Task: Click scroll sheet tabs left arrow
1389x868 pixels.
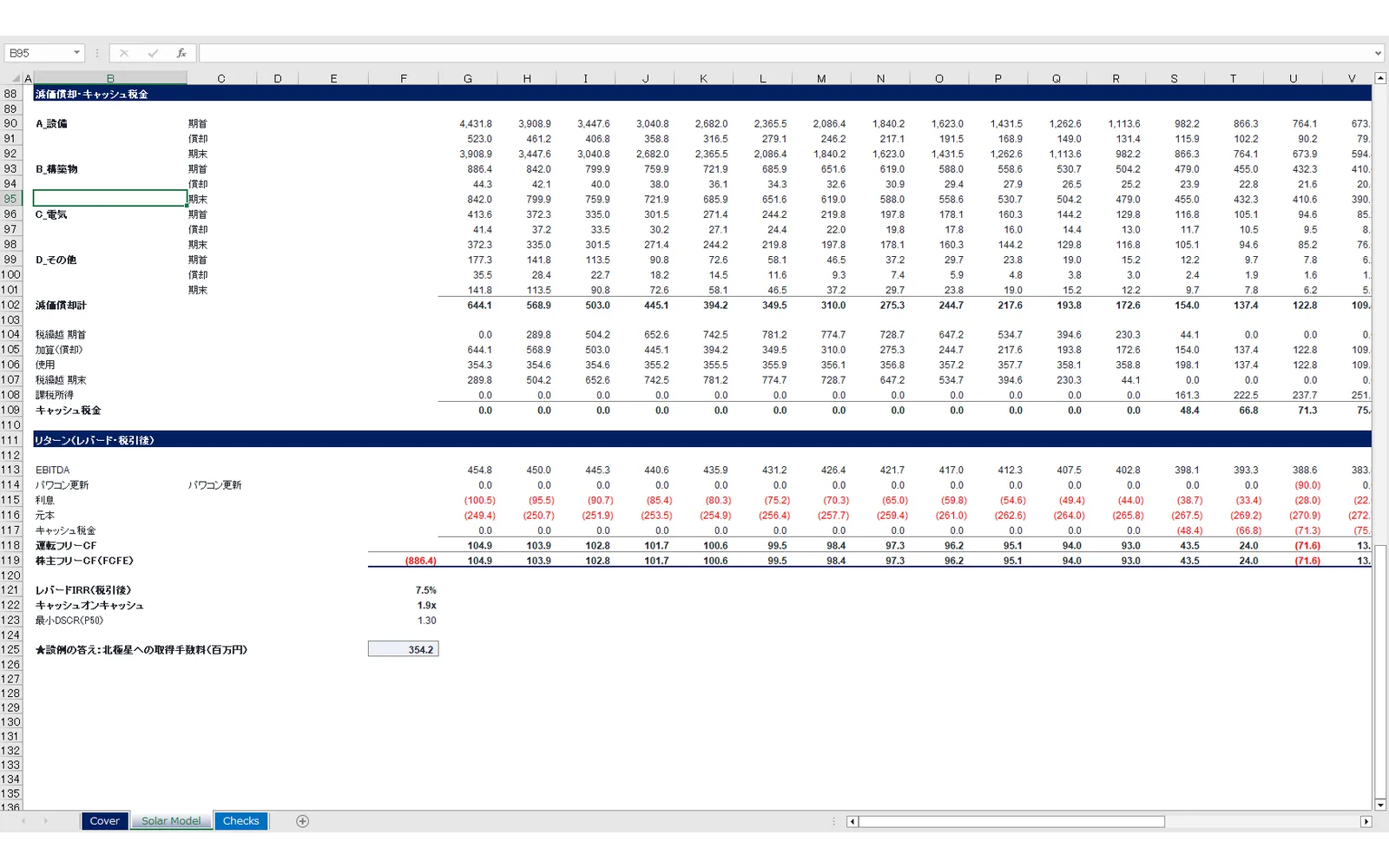Action: pos(23,821)
